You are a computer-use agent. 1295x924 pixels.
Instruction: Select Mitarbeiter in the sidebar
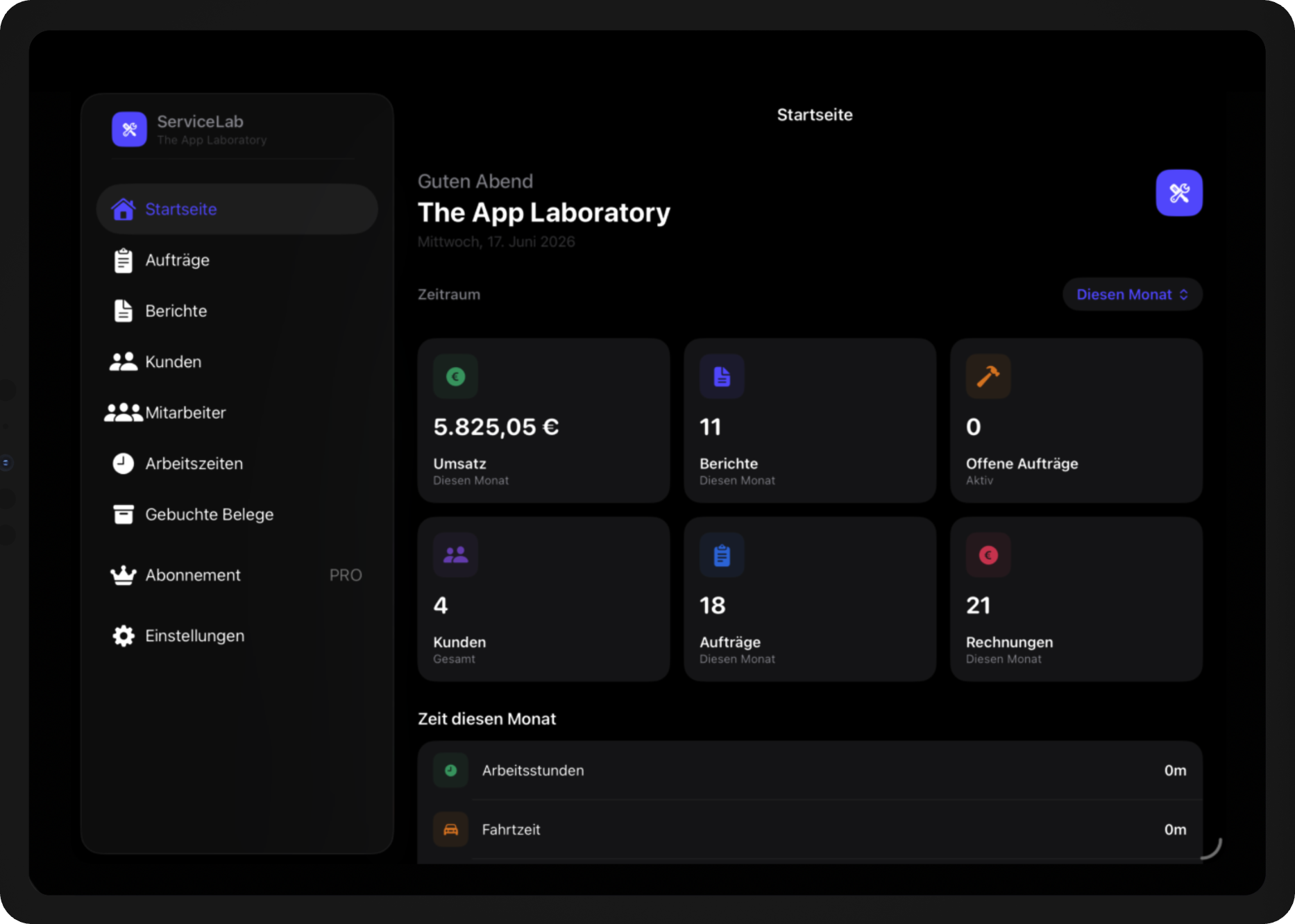237,413
